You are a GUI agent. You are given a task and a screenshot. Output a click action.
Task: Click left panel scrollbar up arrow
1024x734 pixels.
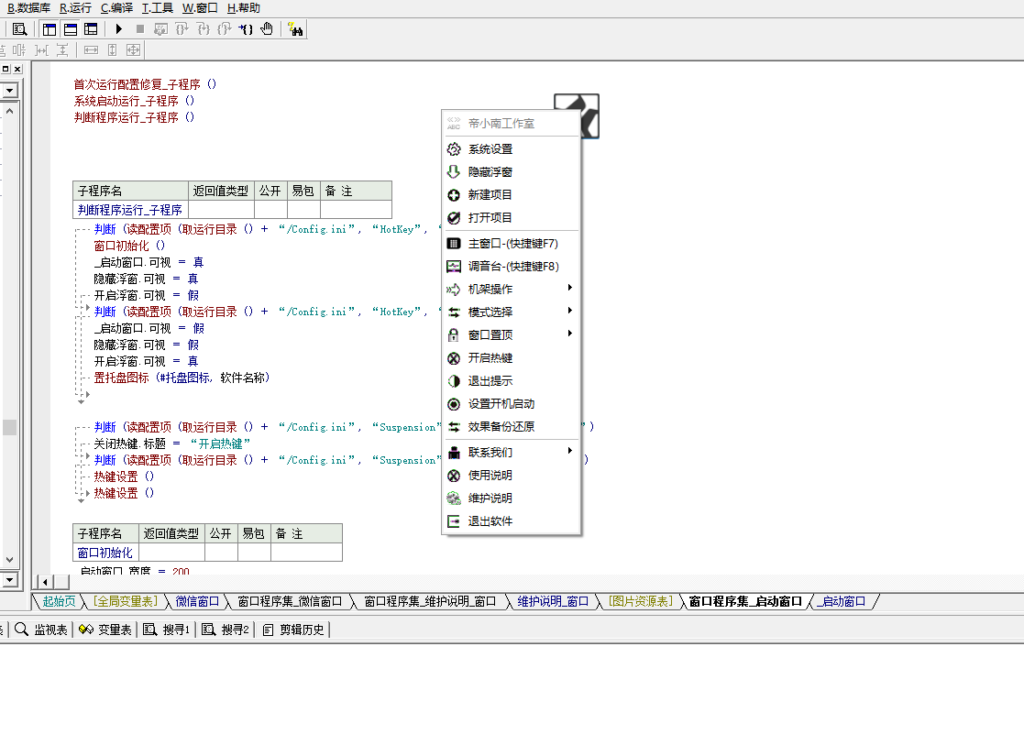coord(9,111)
